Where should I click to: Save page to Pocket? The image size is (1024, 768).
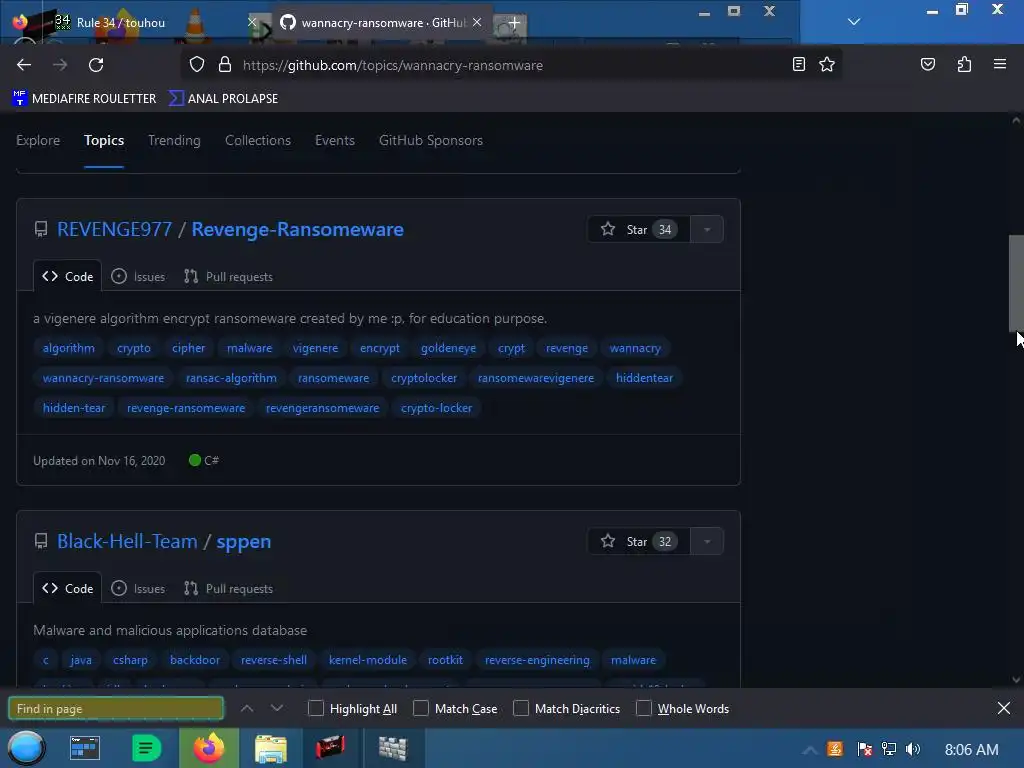coord(927,64)
